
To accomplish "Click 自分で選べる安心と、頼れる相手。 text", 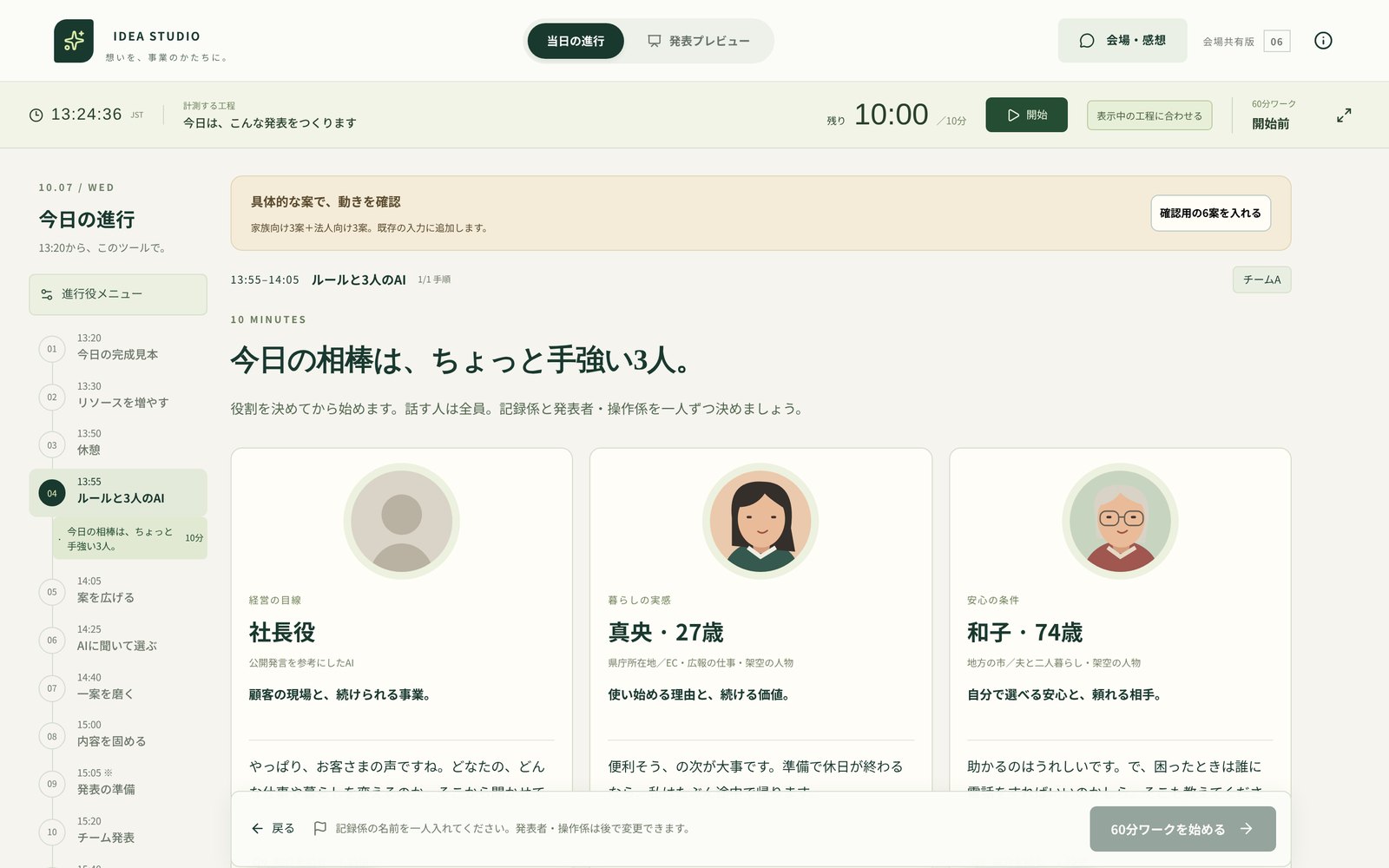I will (1064, 694).
